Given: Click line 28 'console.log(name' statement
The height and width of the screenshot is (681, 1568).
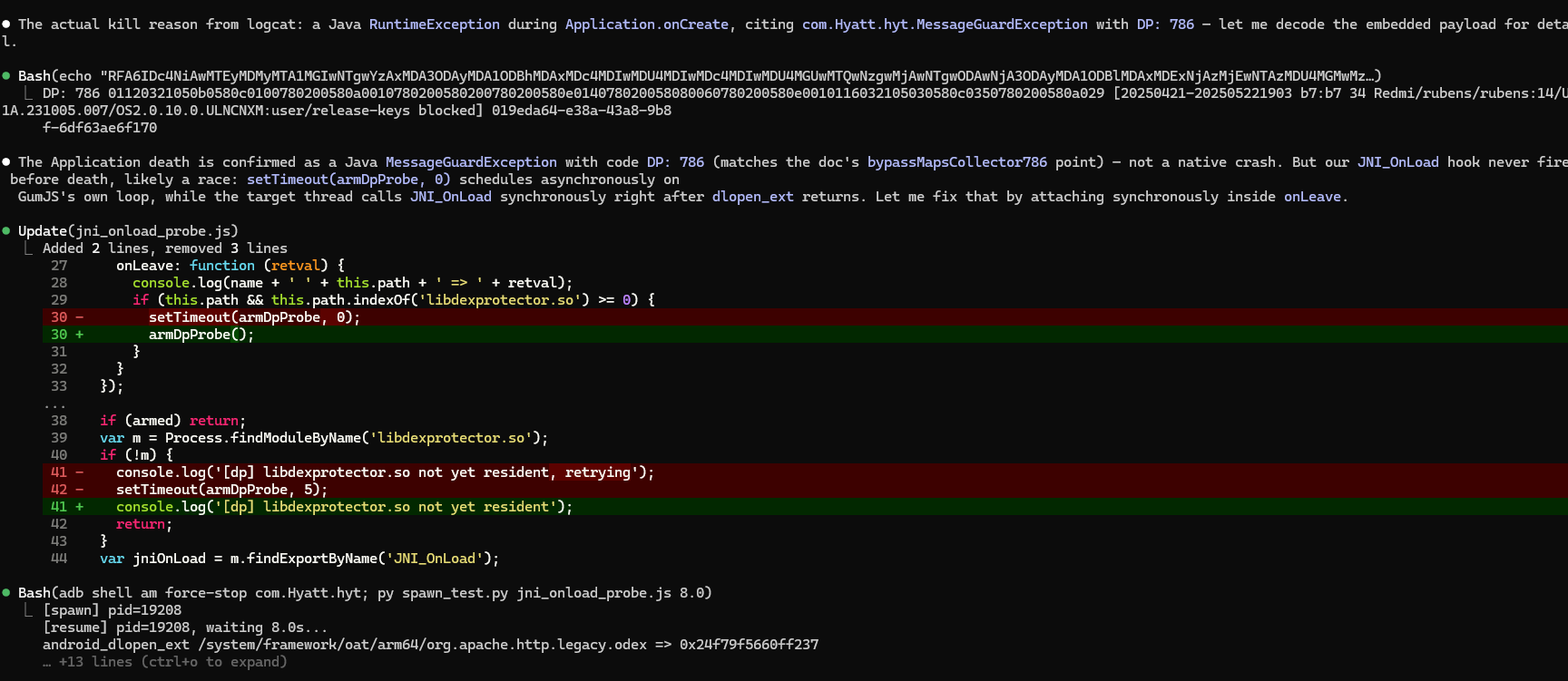Looking at the screenshot, I should [x=353, y=283].
